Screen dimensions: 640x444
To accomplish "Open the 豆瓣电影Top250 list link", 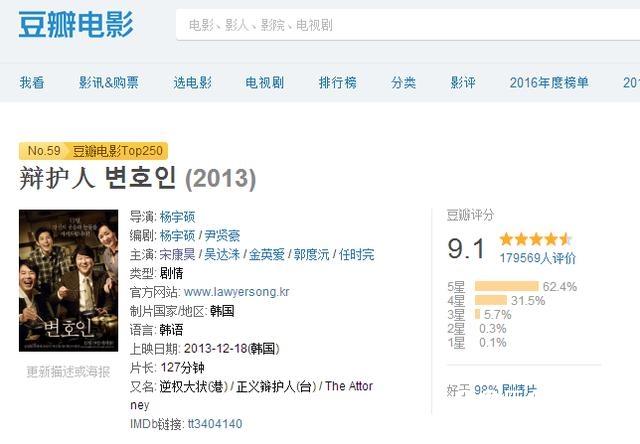I will pyautogui.click(x=118, y=151).
